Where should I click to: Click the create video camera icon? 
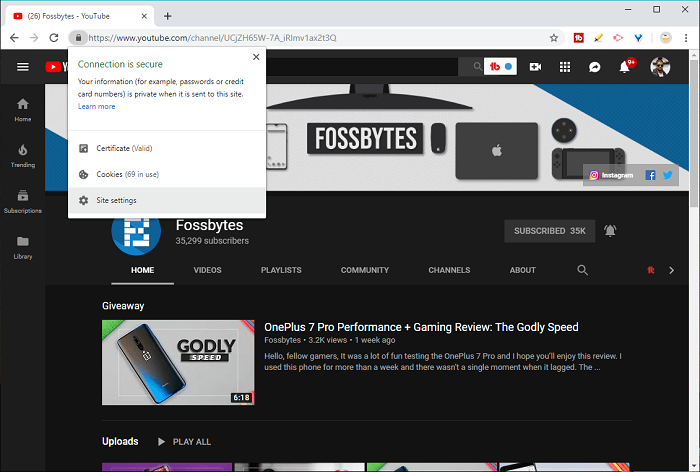click(535, 67)
